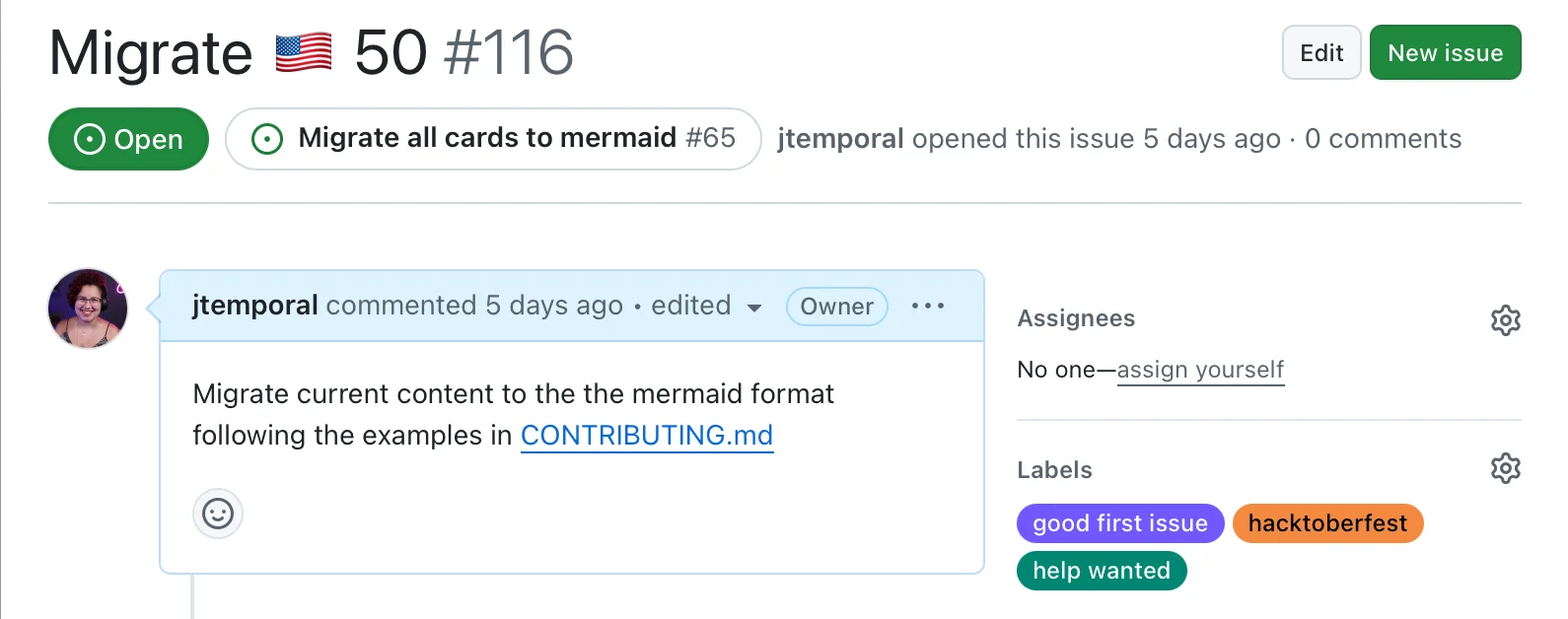Toggle the hacktoberfest label
1568x619 pixels.
(1327, 523)
